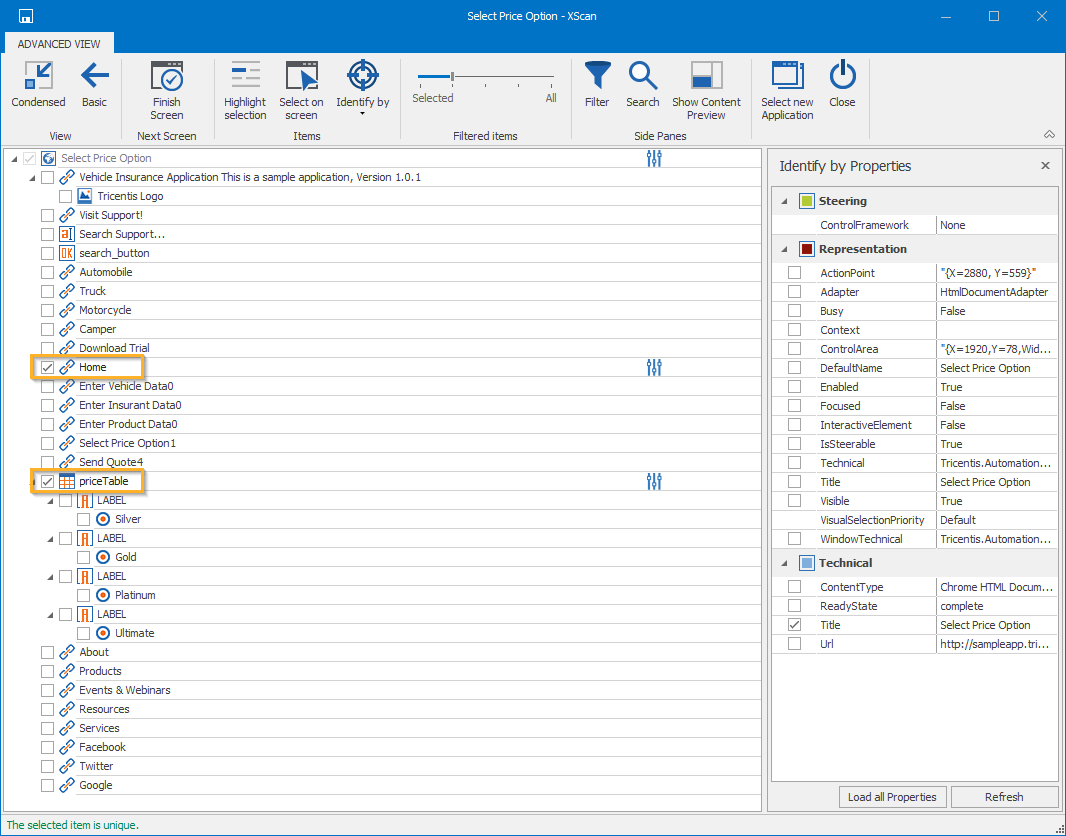The width and height of the screenshot is (1066, 836).
Task: Switch to Condensed view
Action: pyautogui.click(x=38, y=85)
